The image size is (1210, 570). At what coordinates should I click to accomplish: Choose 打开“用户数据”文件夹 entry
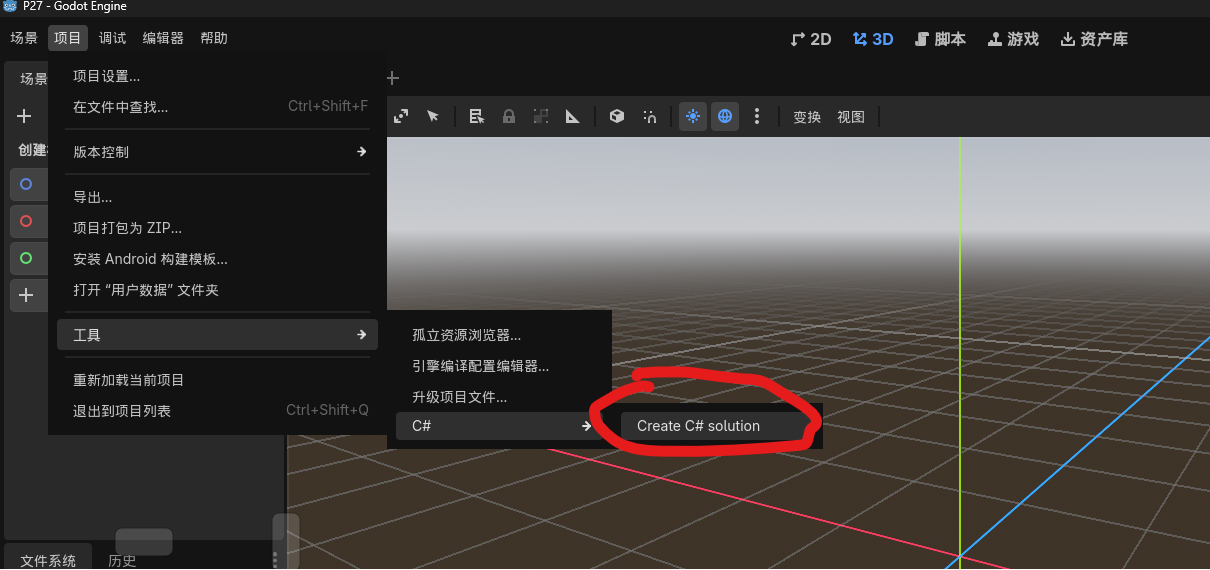click(217, 290)
